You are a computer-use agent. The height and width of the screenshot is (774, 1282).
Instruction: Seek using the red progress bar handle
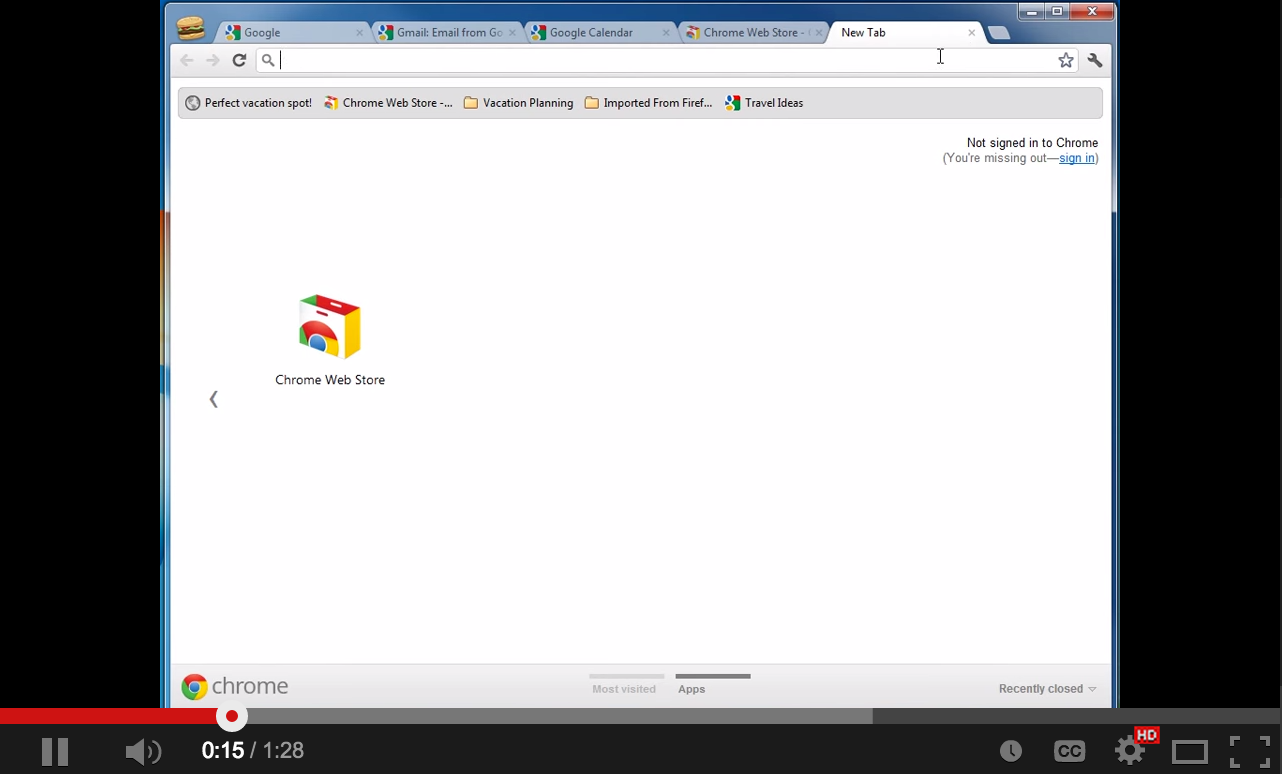pyautogui.click(x=232, y=716)
